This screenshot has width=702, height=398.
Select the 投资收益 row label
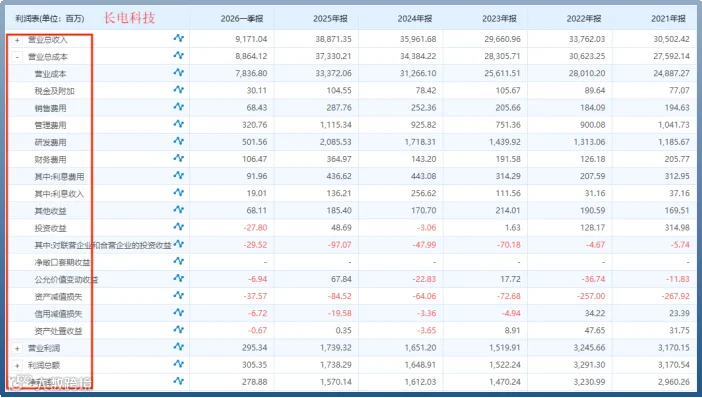pos(50,228)
